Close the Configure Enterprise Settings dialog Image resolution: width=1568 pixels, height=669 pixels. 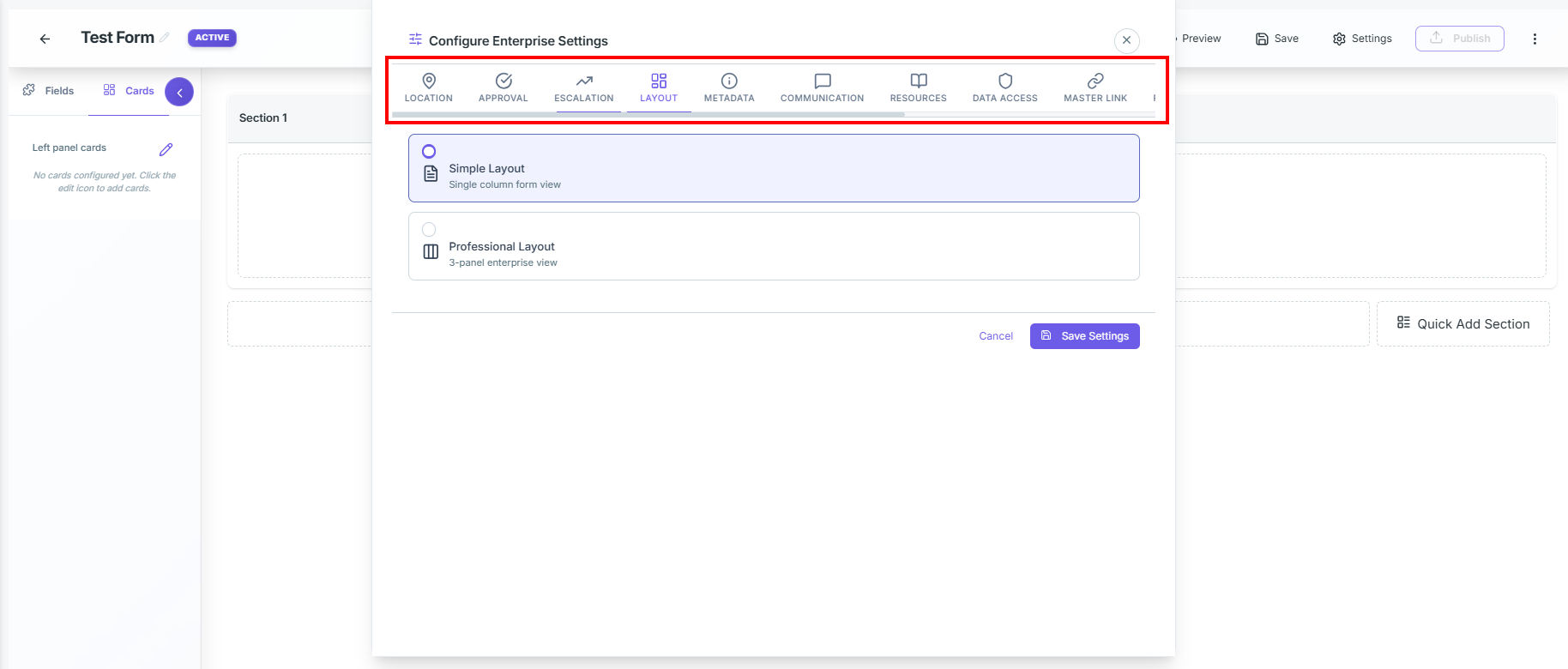click(1127, 40)
